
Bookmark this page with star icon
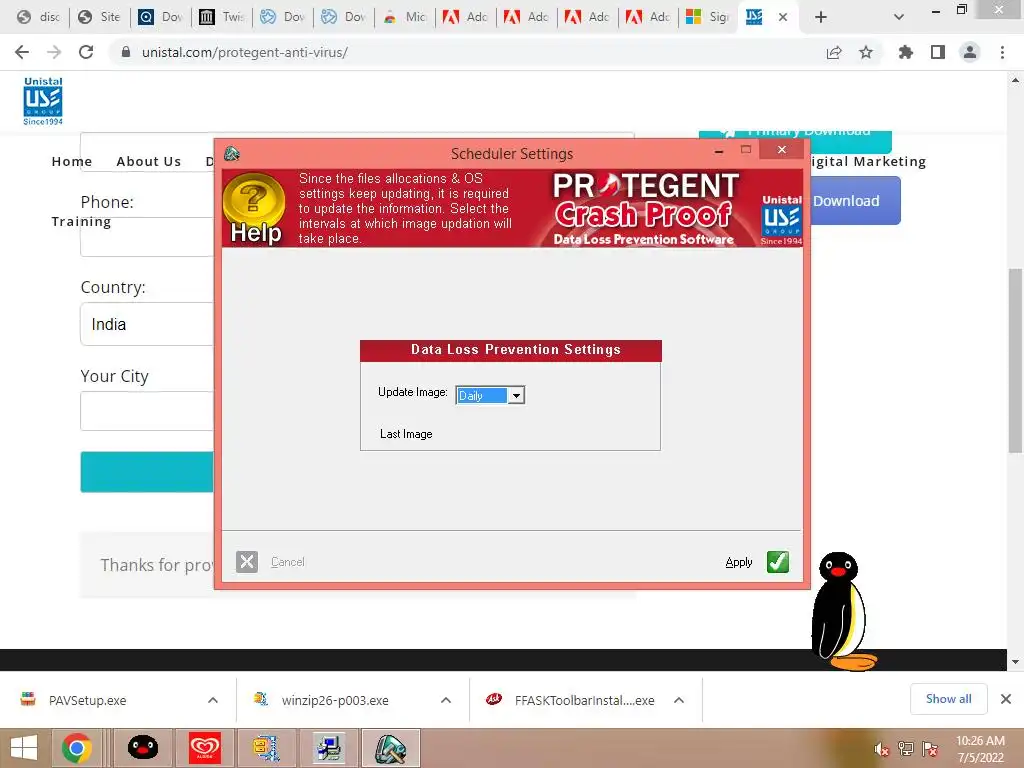[x=866, y=52]
